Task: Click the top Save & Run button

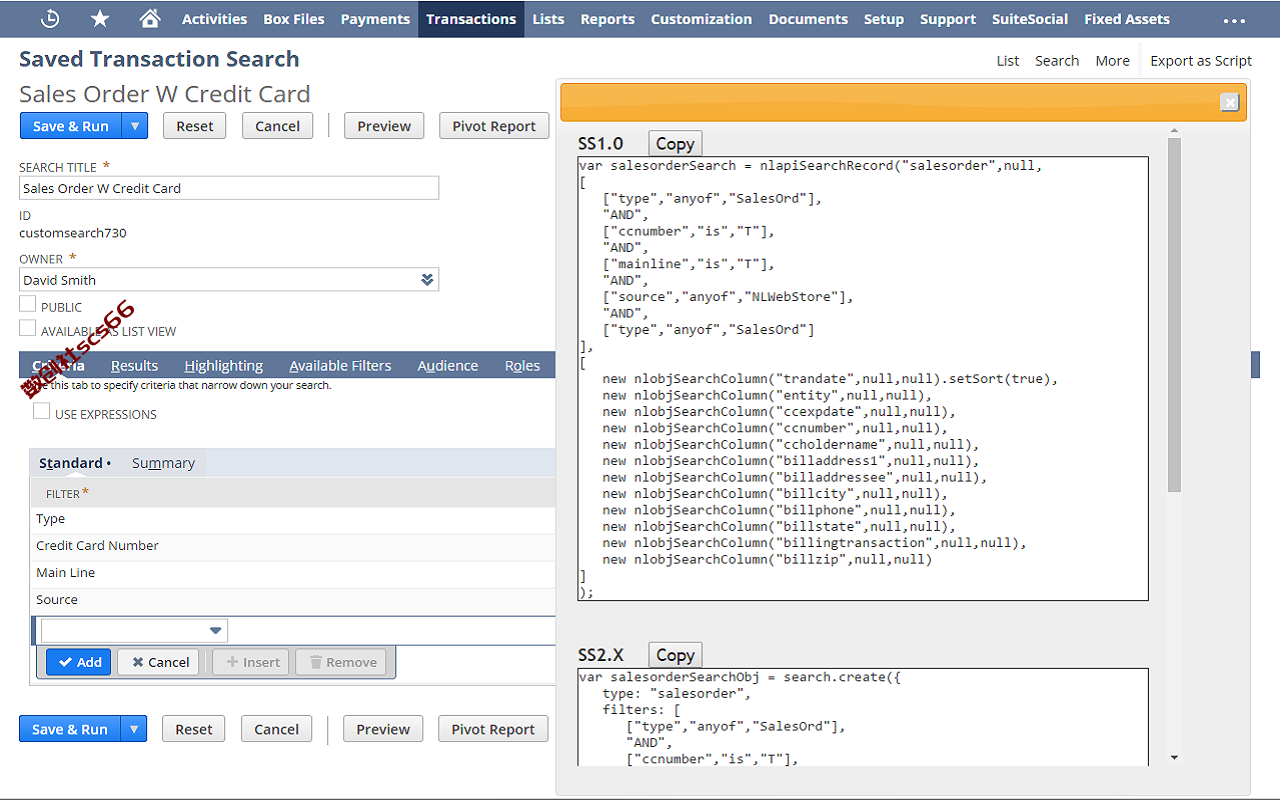Action: tap(71, 126)
